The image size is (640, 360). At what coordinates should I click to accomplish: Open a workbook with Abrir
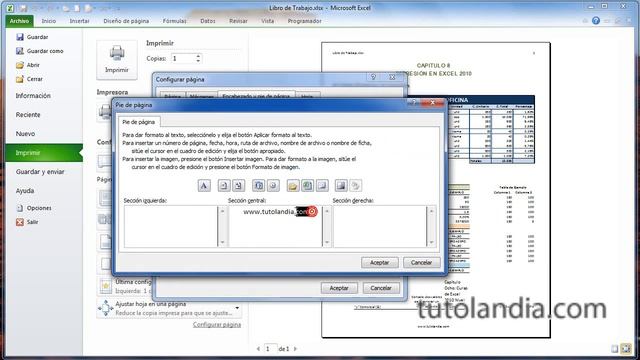[x=28, y=65]
